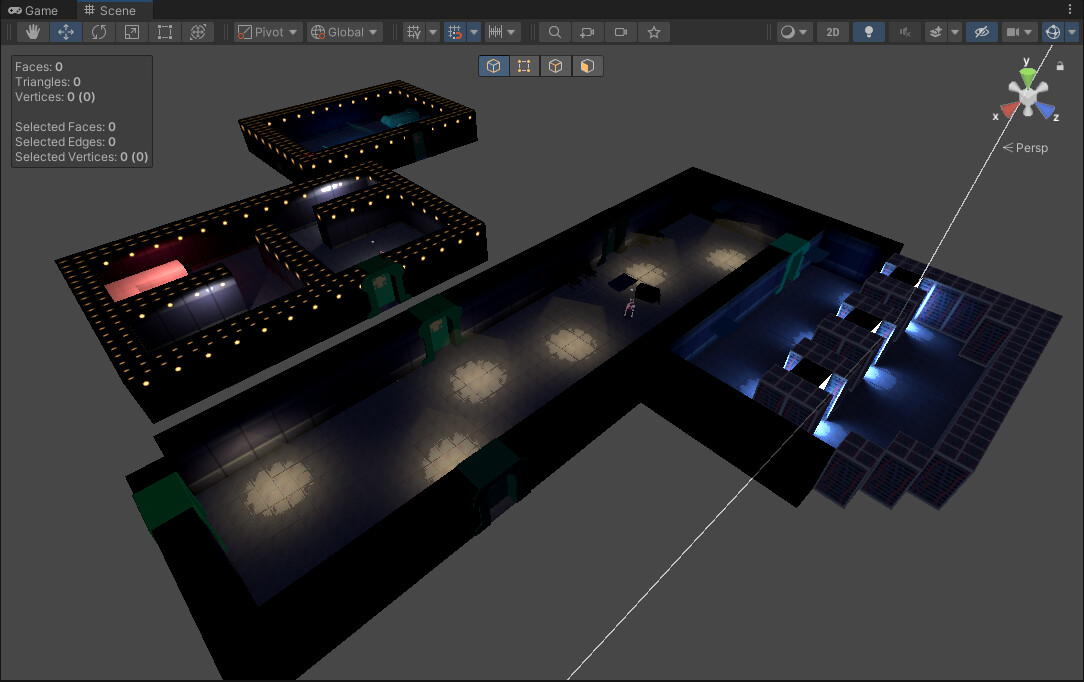Select the Move tool

[x=65, y=31]
